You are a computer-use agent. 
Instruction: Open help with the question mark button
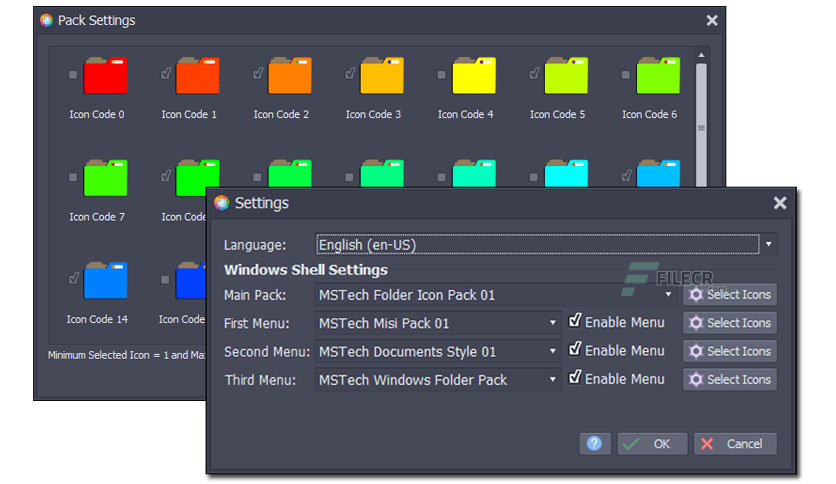point(594,443)
